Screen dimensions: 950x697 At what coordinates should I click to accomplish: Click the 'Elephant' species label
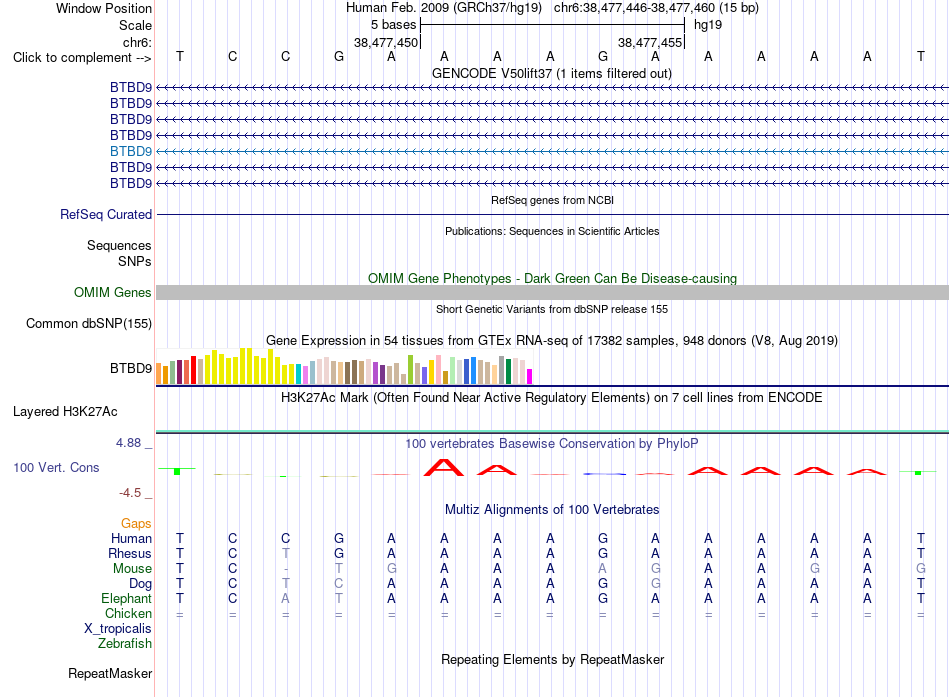[x=126, y=599]
